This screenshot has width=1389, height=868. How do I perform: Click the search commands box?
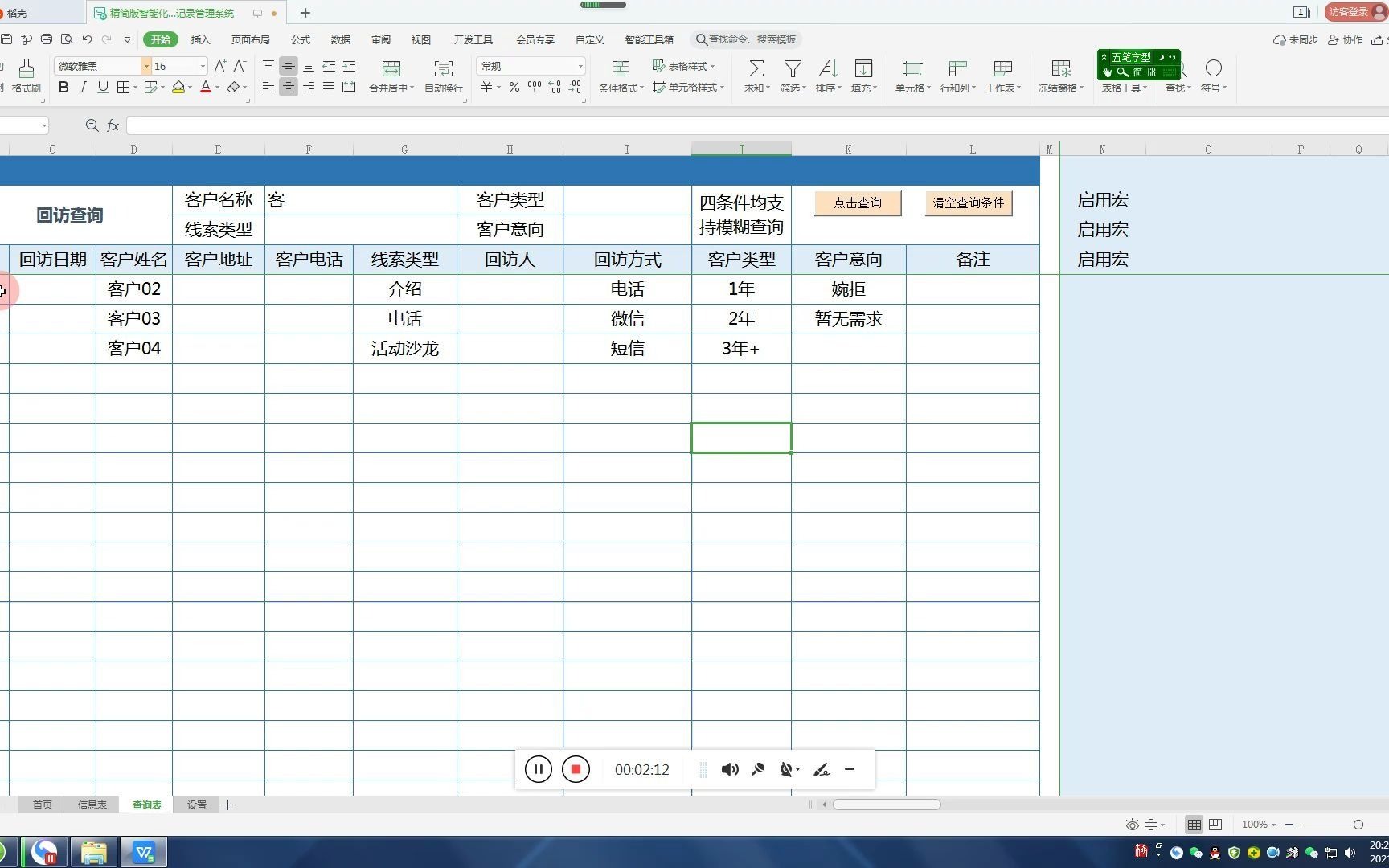[745, 39]
